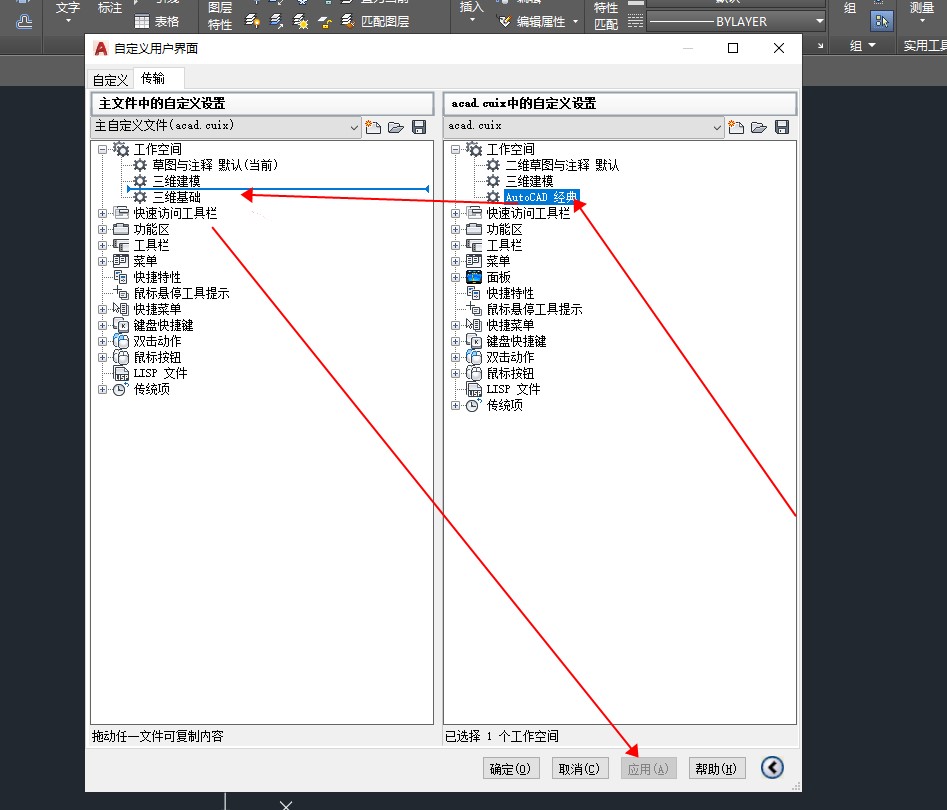
Task: Open file via right panel folder icon
Action: [x=758, y=127]
